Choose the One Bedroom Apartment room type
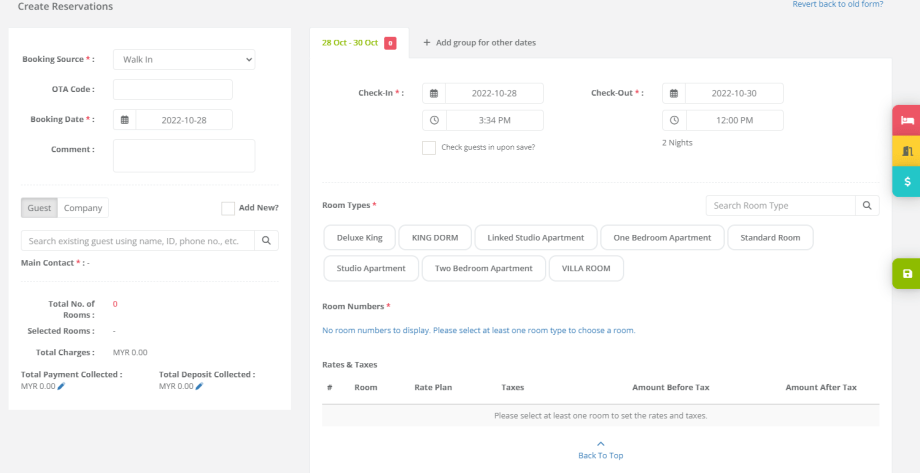The width and height of the screenshot is (920, 473). 662,238
